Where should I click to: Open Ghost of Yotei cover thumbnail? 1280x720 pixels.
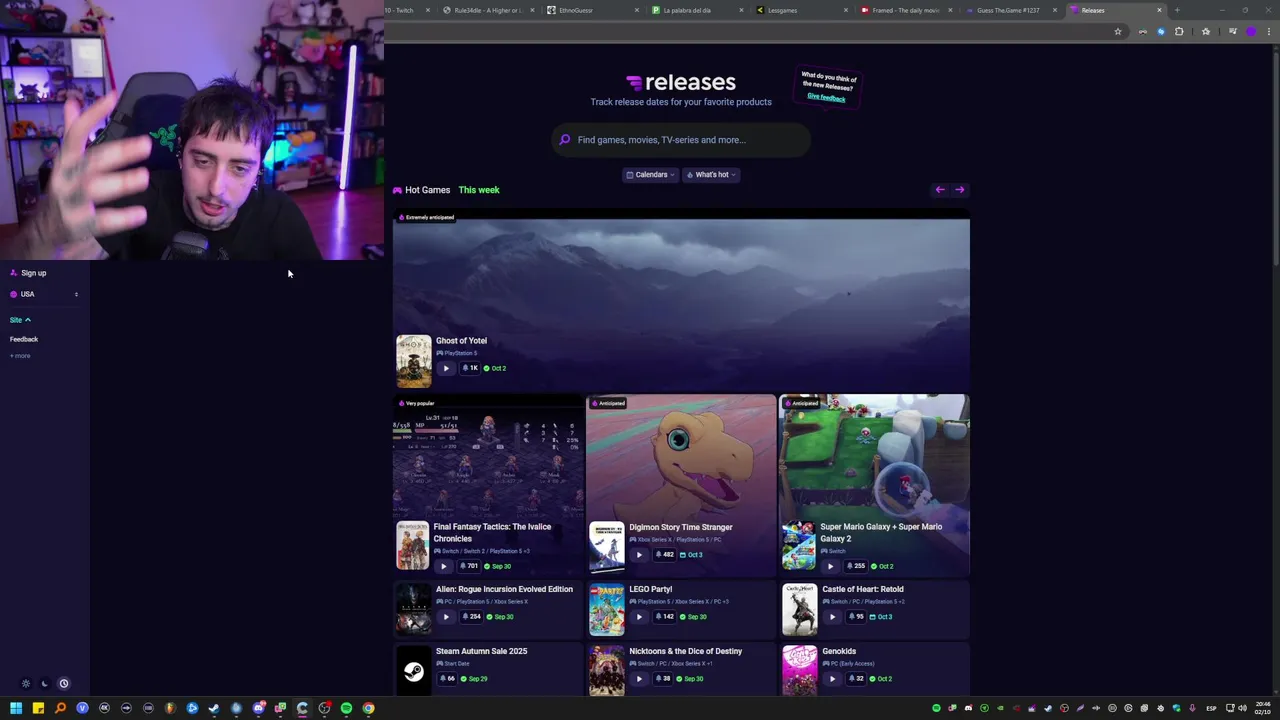(x=414, y=361)
